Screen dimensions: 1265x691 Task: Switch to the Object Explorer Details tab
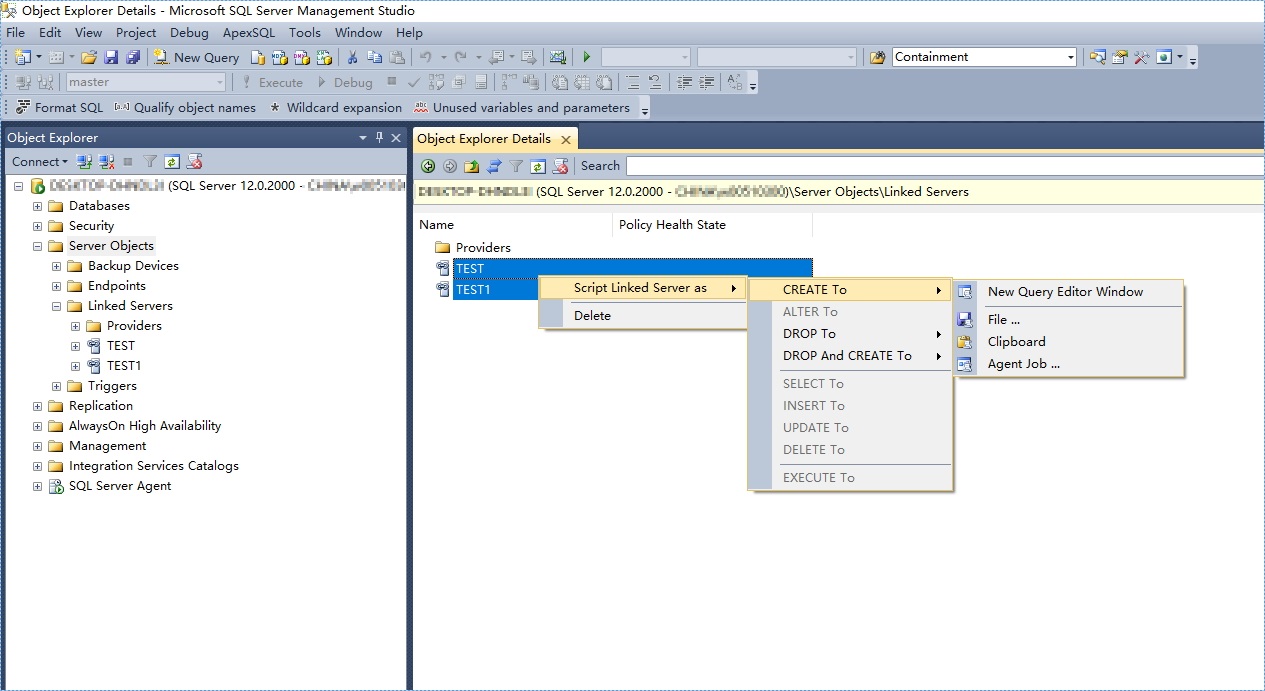pyautogui.click(x=484, y=139)
